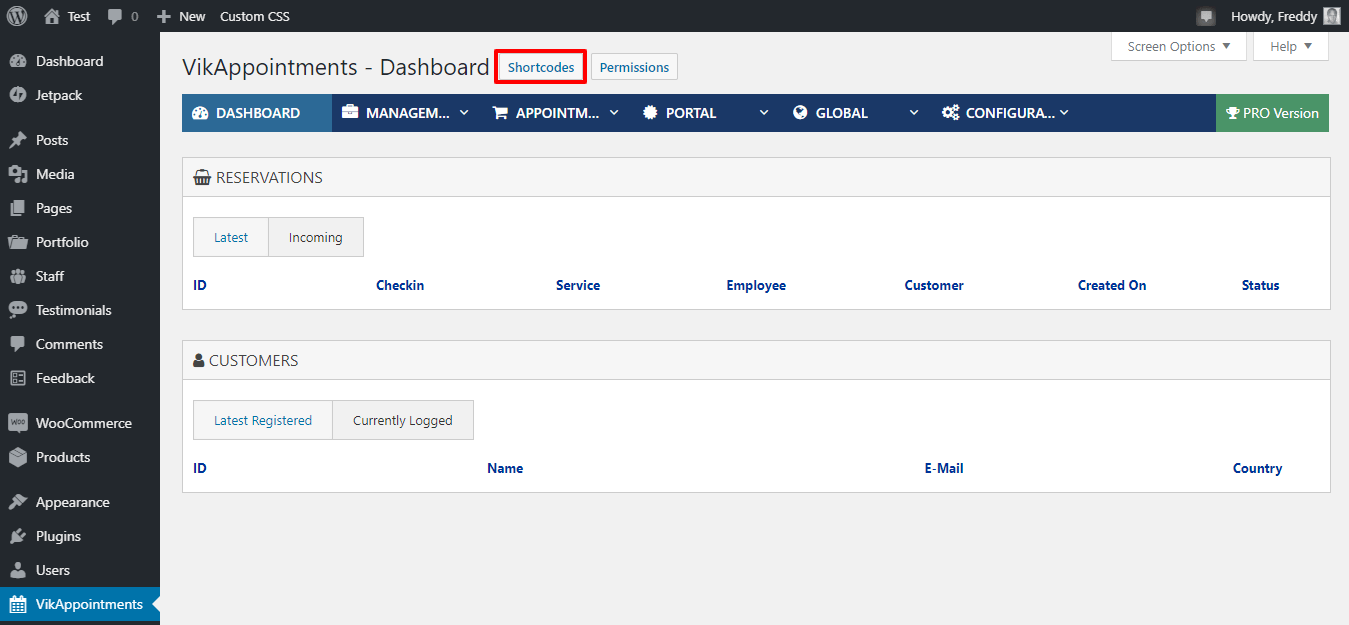Expand the Global dropdown arrow
Screen dimensions: 1349x625
[914, 113]
